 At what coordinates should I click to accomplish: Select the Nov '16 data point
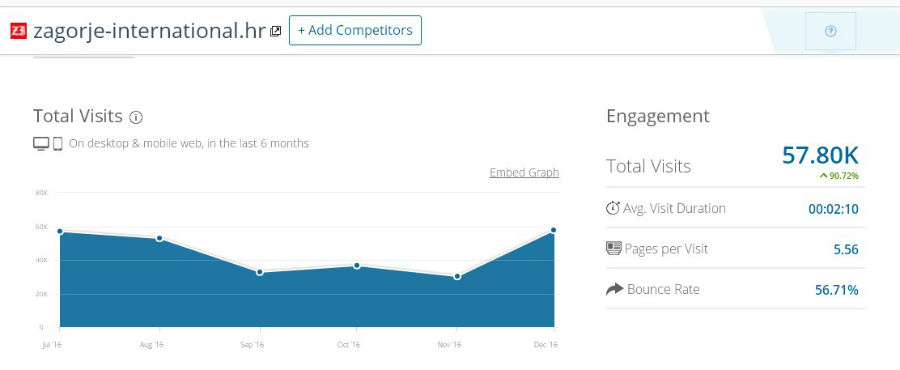457,276
